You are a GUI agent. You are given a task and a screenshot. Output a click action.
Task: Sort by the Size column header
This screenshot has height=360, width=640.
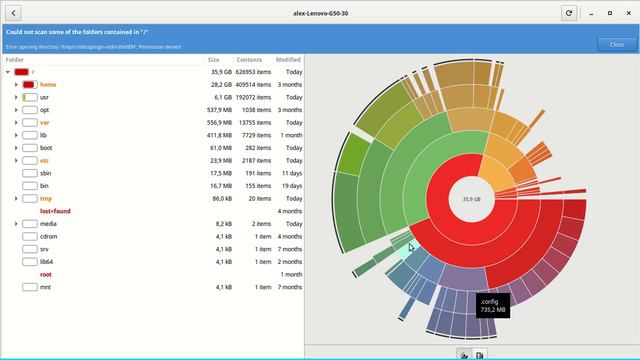click(213, 60)
